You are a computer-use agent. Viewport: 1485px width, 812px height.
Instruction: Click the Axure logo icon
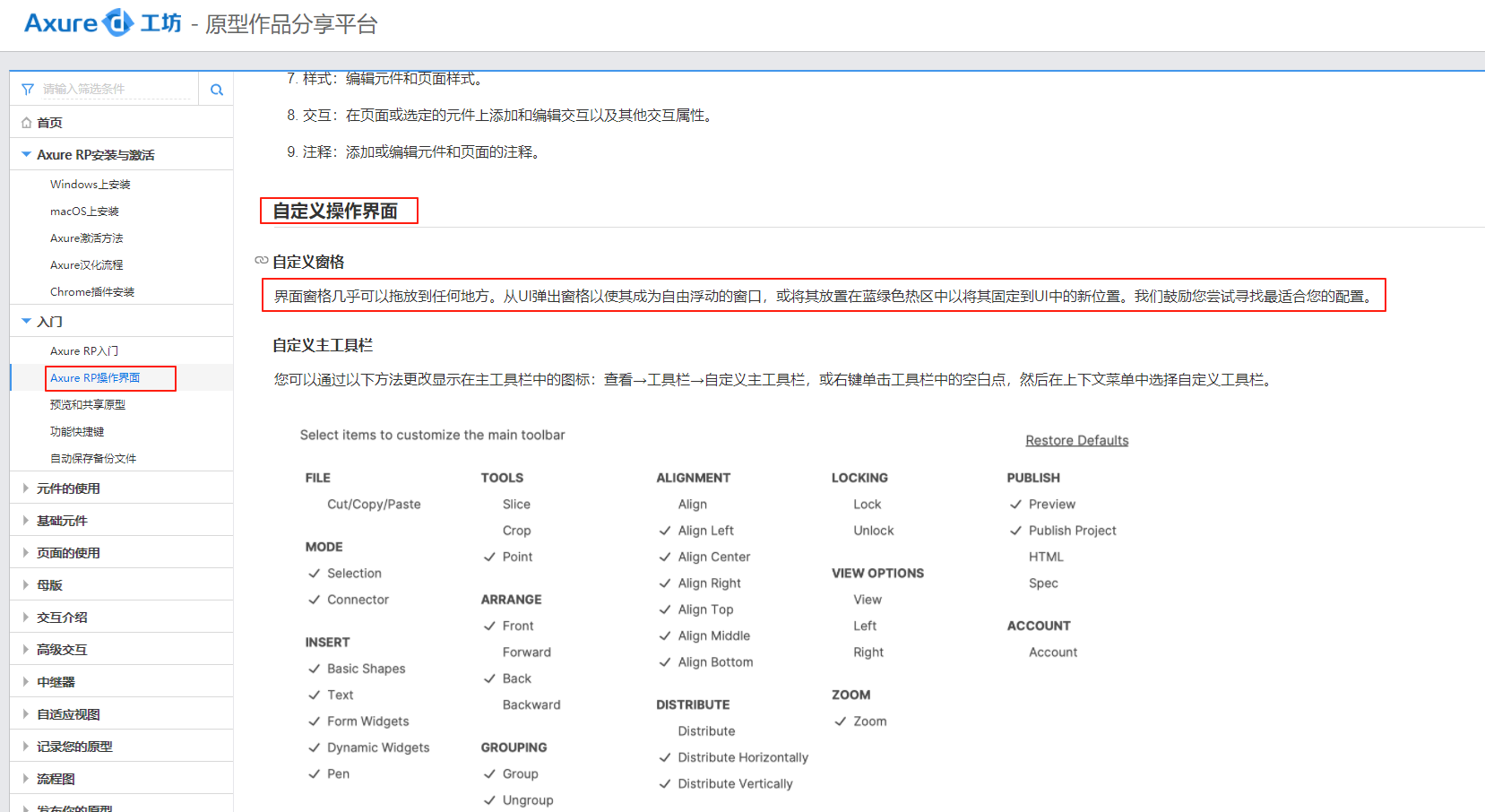(x=117, y=22)
